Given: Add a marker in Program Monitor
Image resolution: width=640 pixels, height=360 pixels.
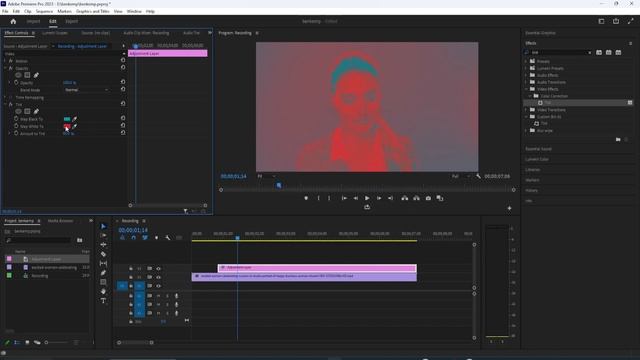Looking at the screenshot, I should [x=306, y=198].
